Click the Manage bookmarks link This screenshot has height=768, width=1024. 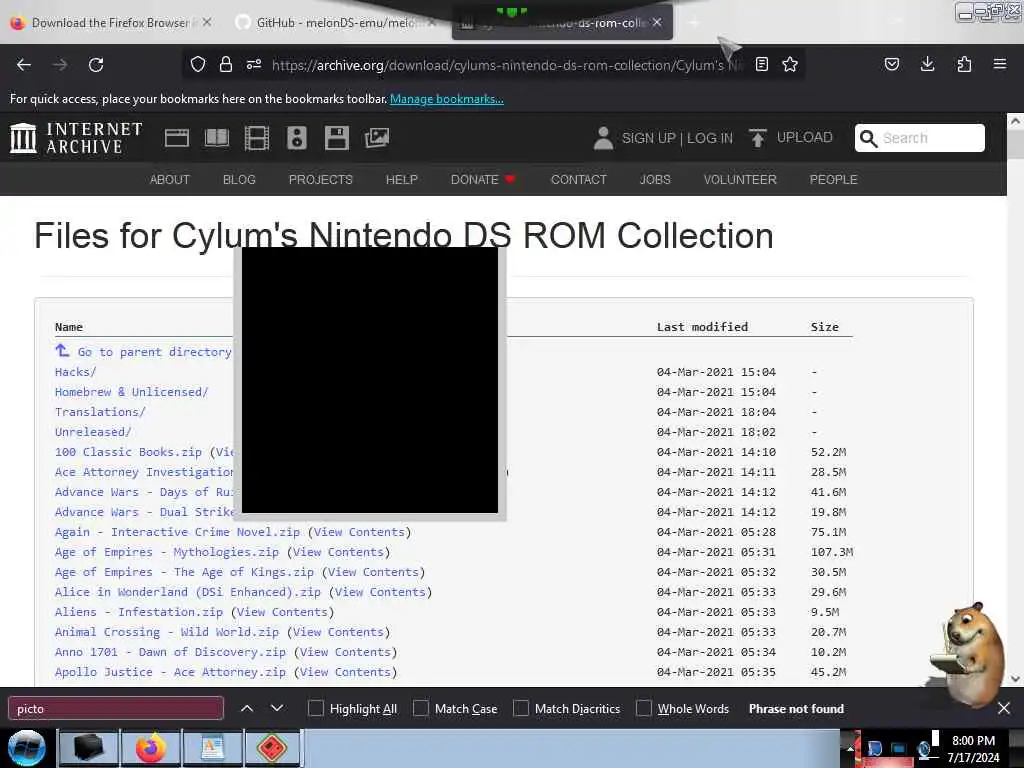click(x=447, y=99)
